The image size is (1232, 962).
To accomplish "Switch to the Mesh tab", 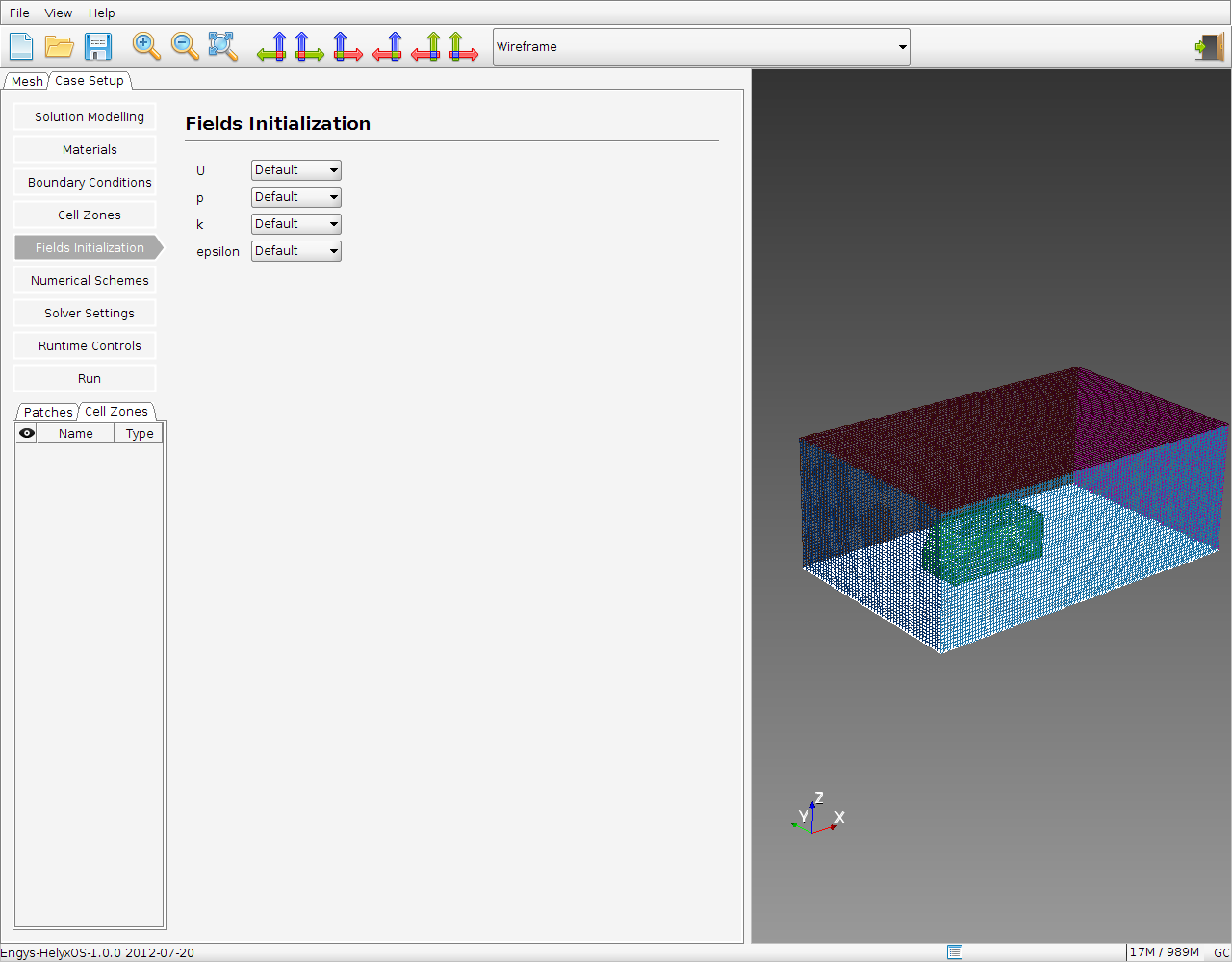I will [27, 81].
